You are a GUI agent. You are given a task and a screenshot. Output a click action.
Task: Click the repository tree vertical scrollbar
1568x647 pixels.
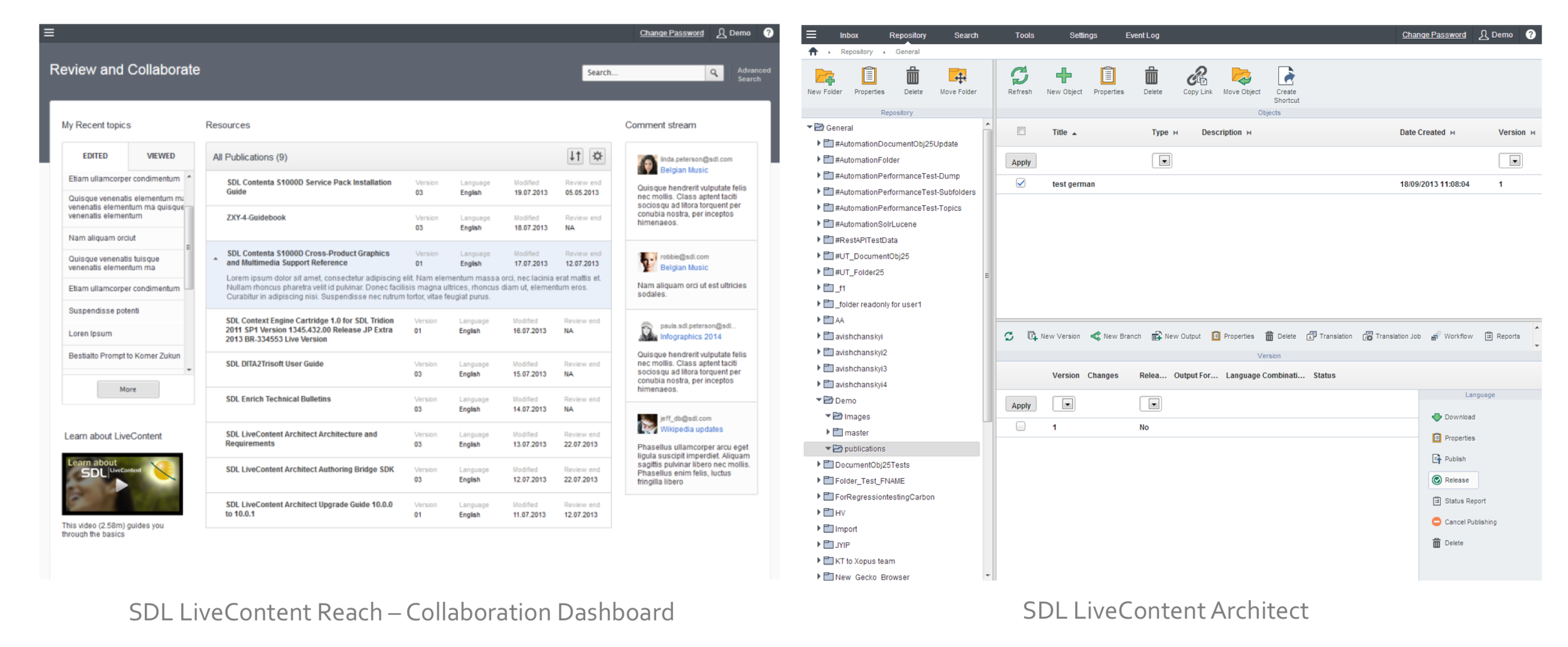[987, 276]
